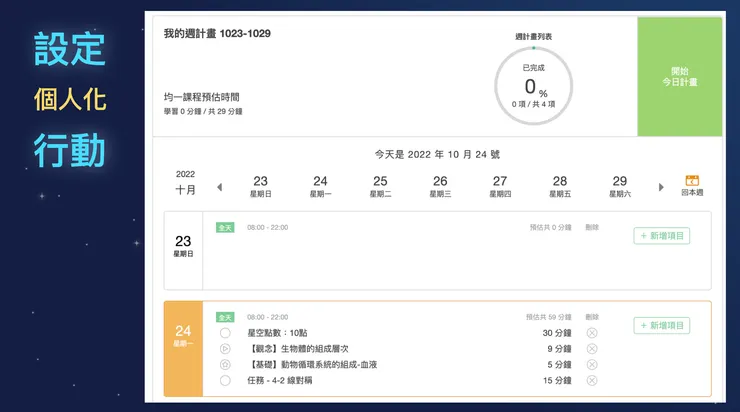
Task: Click the 23 星期日 day card label
Action: [x=183, y=245]
